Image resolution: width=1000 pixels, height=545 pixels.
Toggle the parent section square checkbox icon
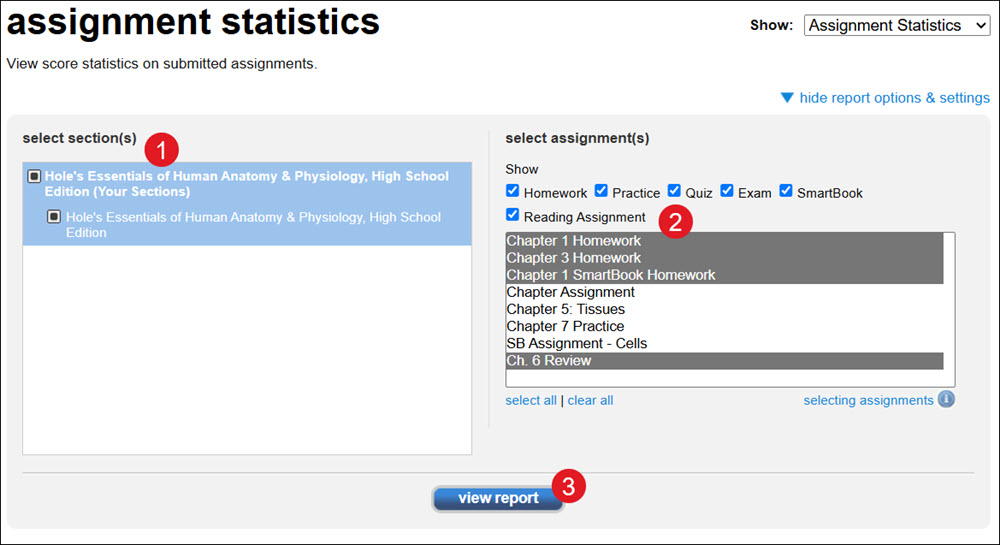[x=34, y=176]
